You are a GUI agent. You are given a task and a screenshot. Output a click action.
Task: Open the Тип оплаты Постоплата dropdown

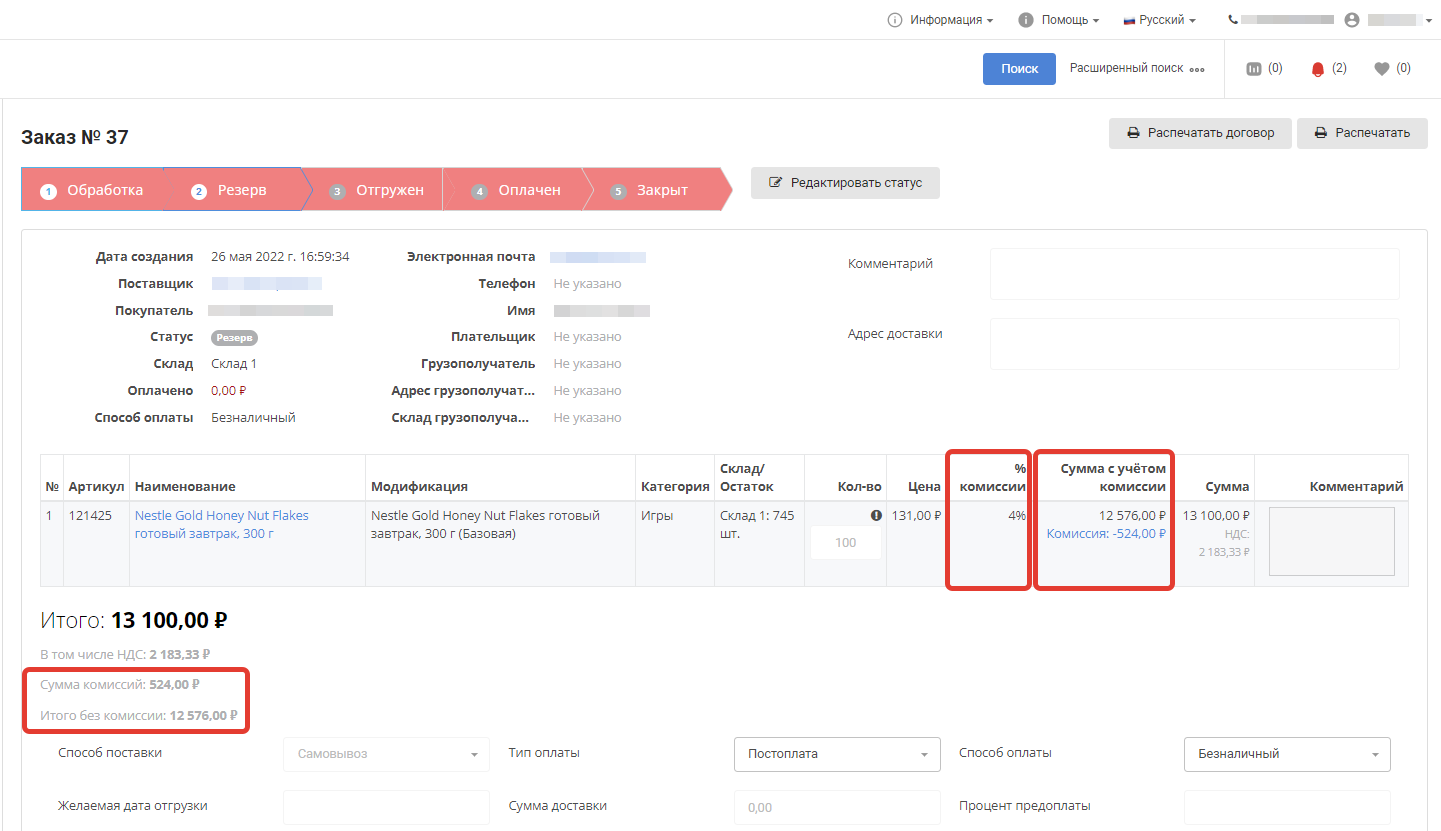tap(837, 754)
